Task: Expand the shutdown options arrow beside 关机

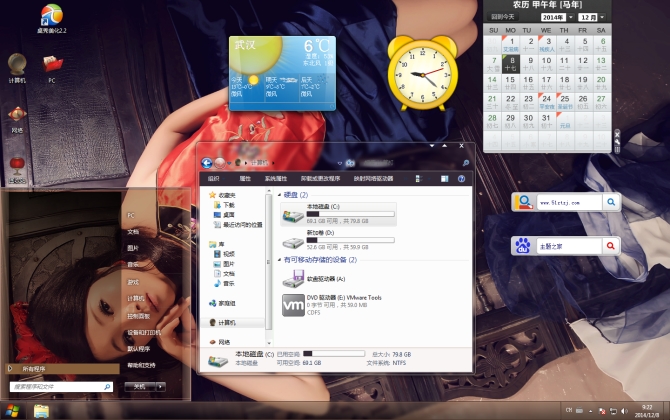Action: coord(161,387)
